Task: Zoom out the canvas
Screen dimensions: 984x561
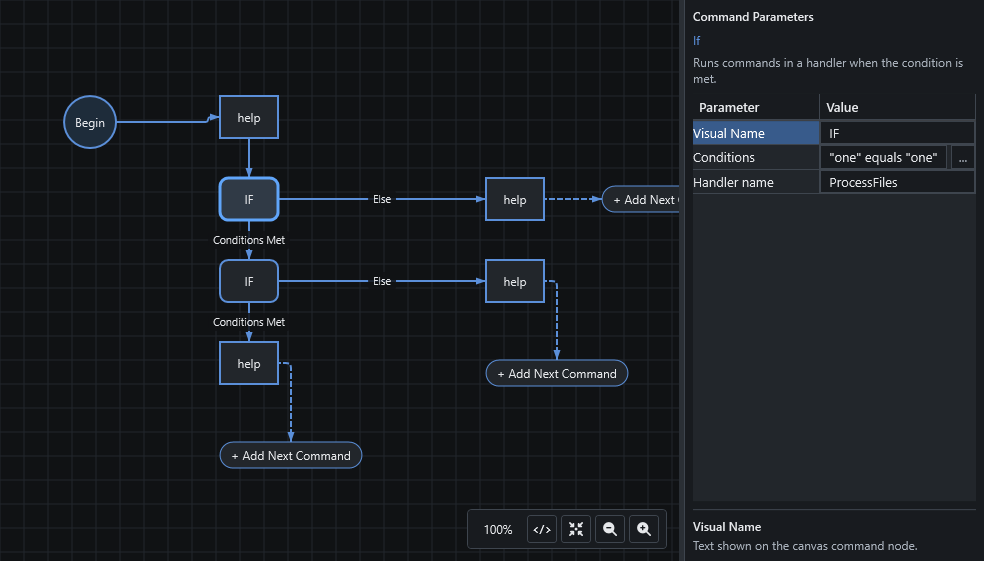Action: (609, 529)
